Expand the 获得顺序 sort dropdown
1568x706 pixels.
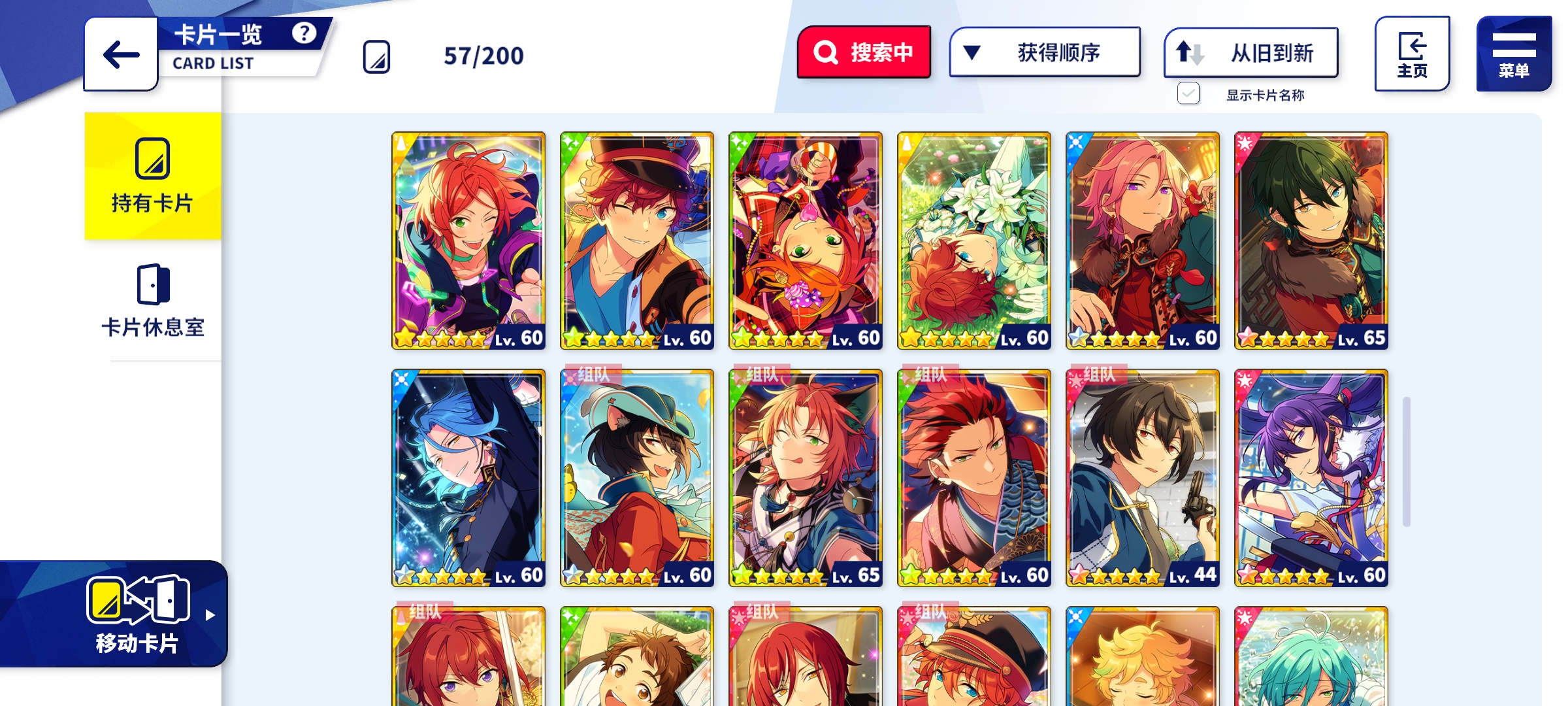1045,52
